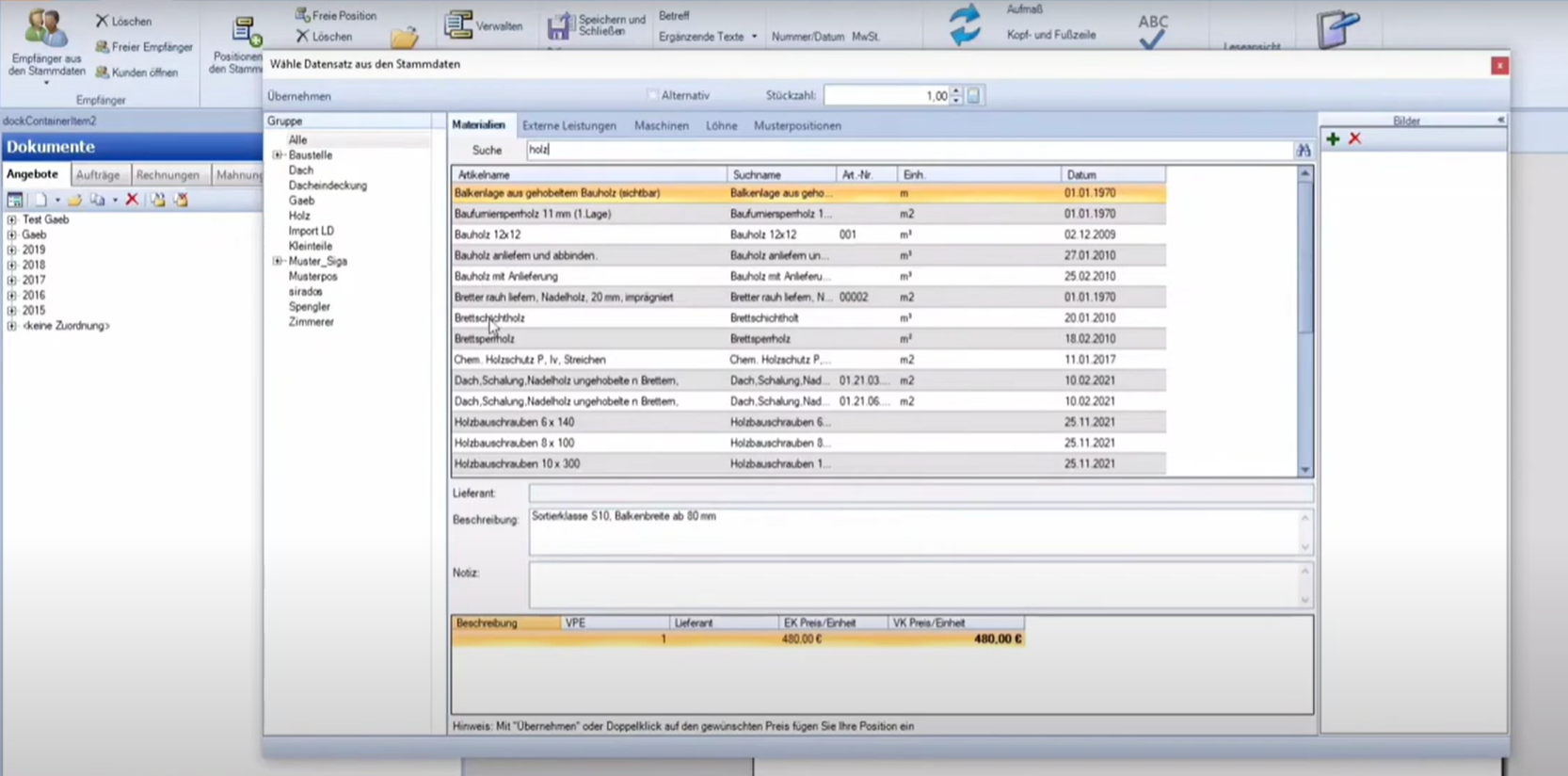Create a new document in Dokumente toolbar
Screen dimensions: 1568x776
[40, 200]
